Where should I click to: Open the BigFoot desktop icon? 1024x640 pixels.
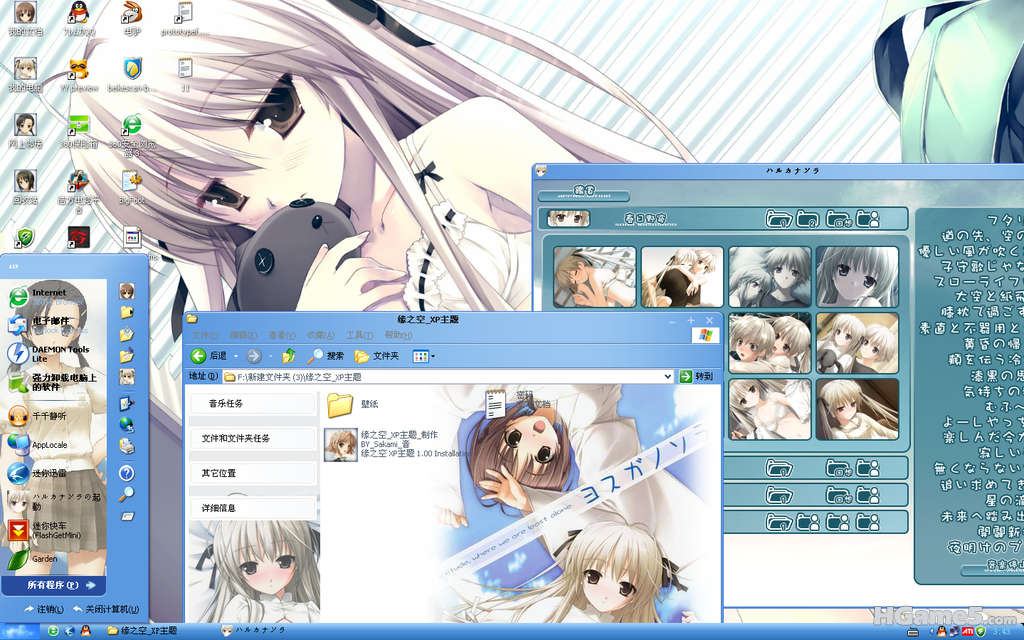click(132, 187)
